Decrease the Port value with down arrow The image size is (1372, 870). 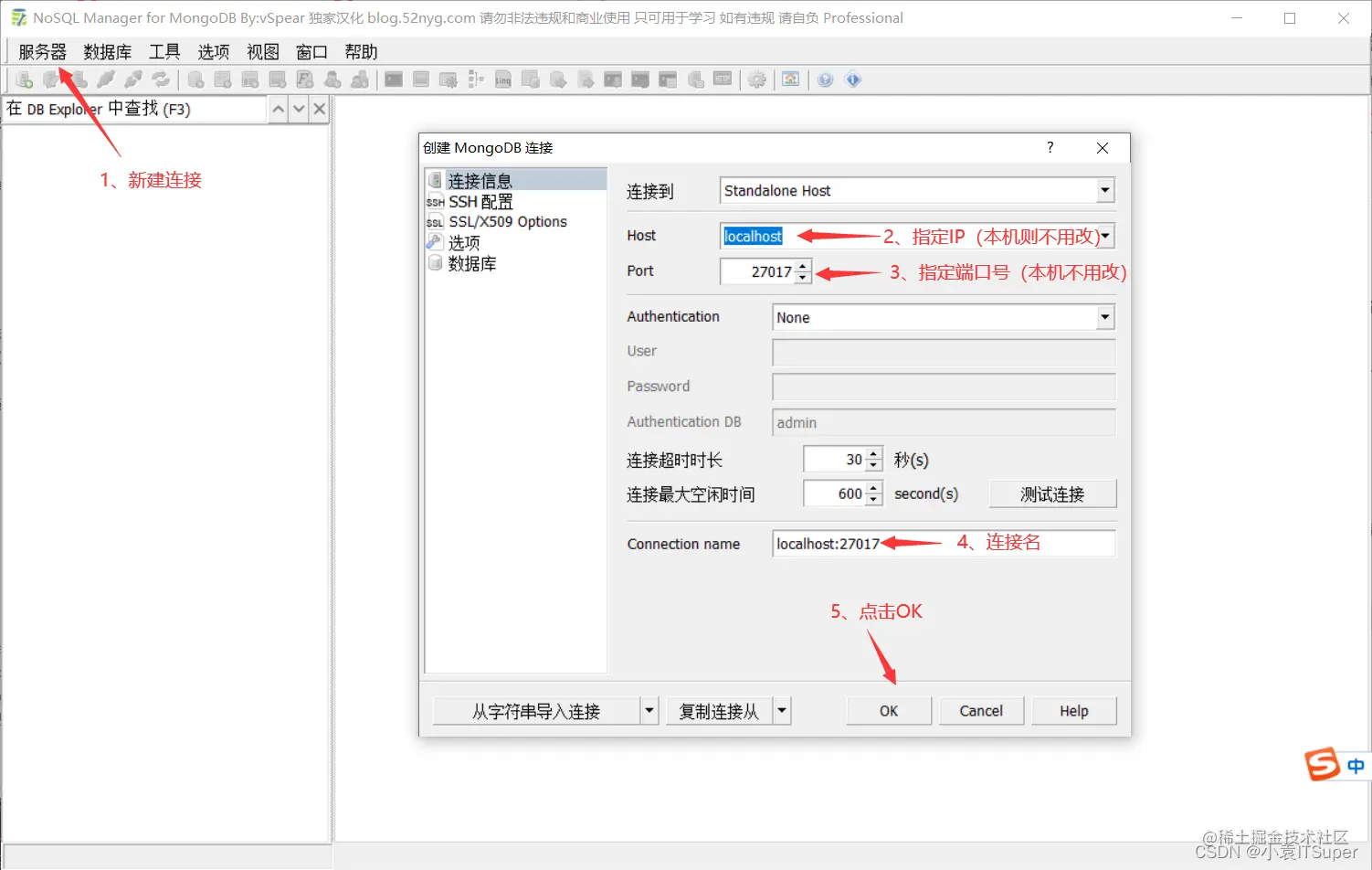click(803, 278)
